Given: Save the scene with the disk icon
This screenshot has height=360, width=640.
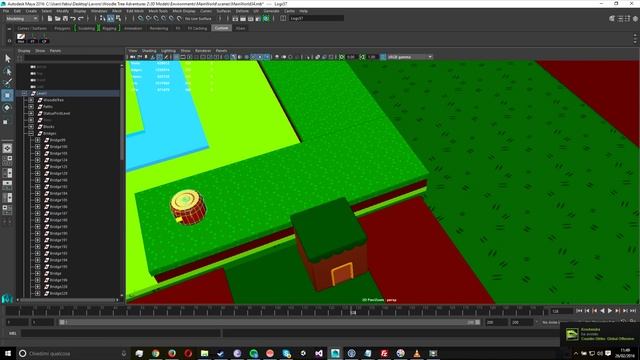Looking at the screenshot, I should [65, 18].
